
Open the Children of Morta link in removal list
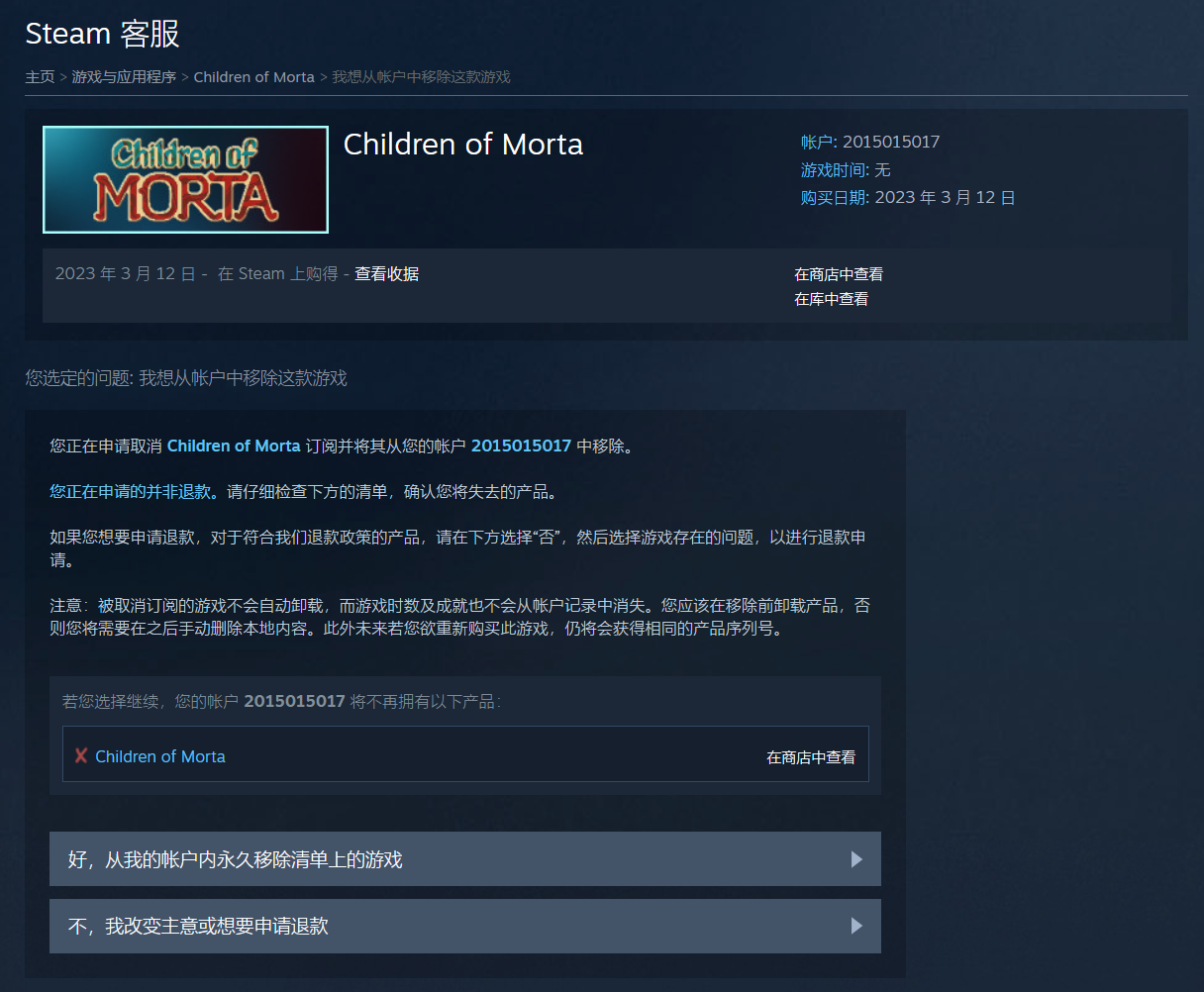(x=160, y=756)
